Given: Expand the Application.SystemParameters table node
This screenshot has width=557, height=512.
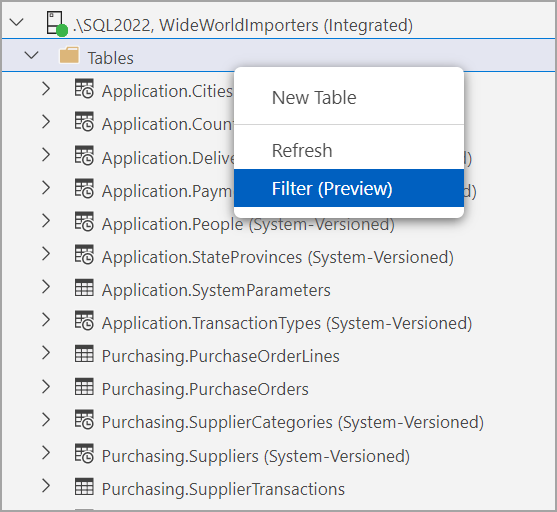Looking at the screenshot, I should (45, 287).
